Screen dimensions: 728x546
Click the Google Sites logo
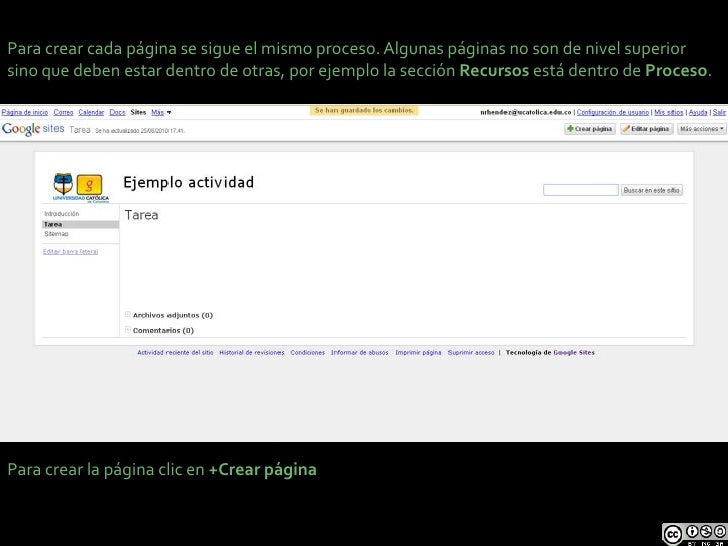(33, 129)
